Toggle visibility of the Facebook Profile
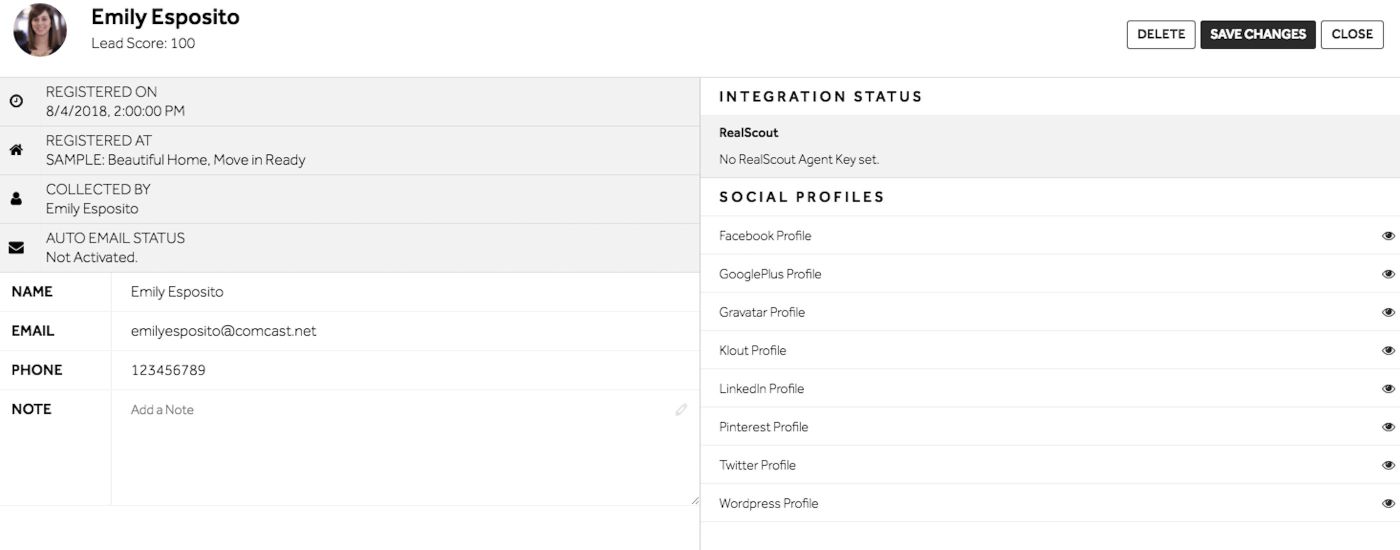The width and height of the screenshot is (1400, 550). pos(1388,236)
